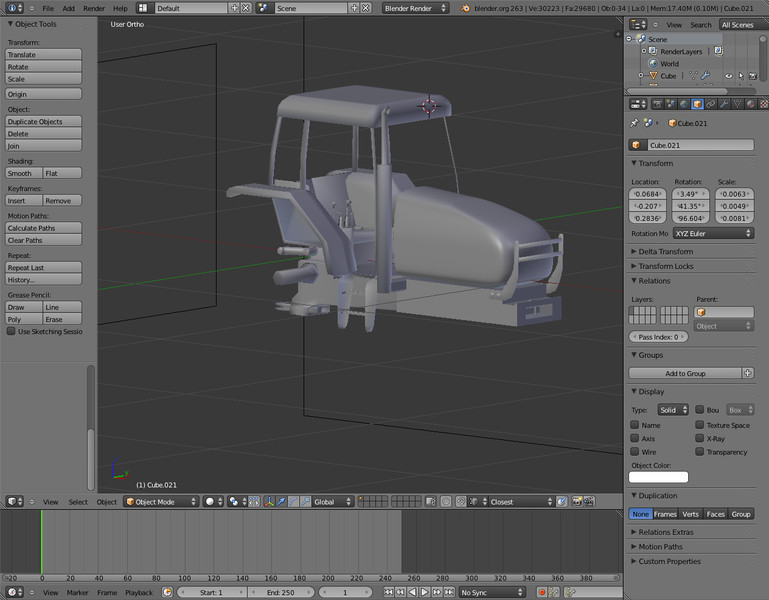This screenshot has width=769, height=600.
Task: Click the Translate button
Action: coord(44,54)
